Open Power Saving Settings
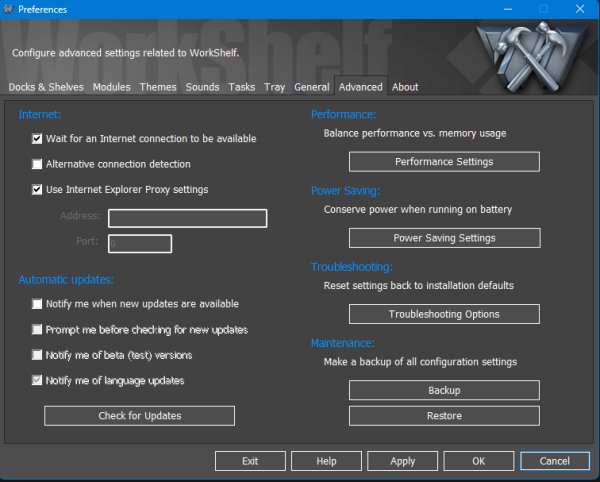 [444, 238]
